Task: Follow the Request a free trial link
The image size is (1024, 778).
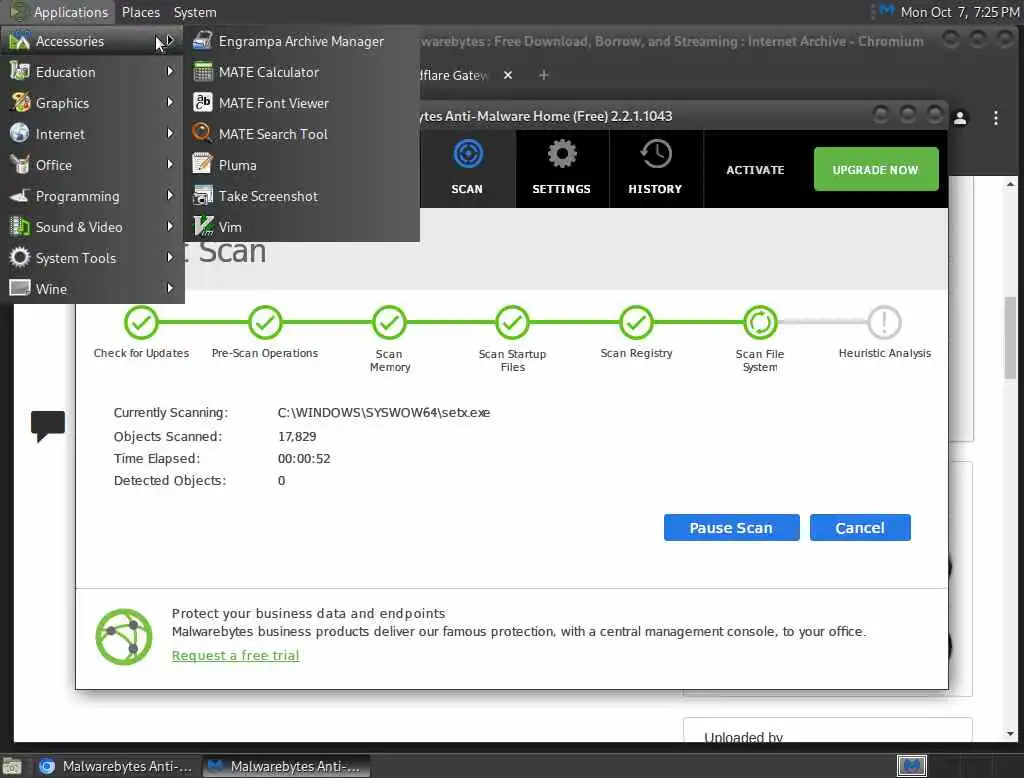Action: click(236, 655)
